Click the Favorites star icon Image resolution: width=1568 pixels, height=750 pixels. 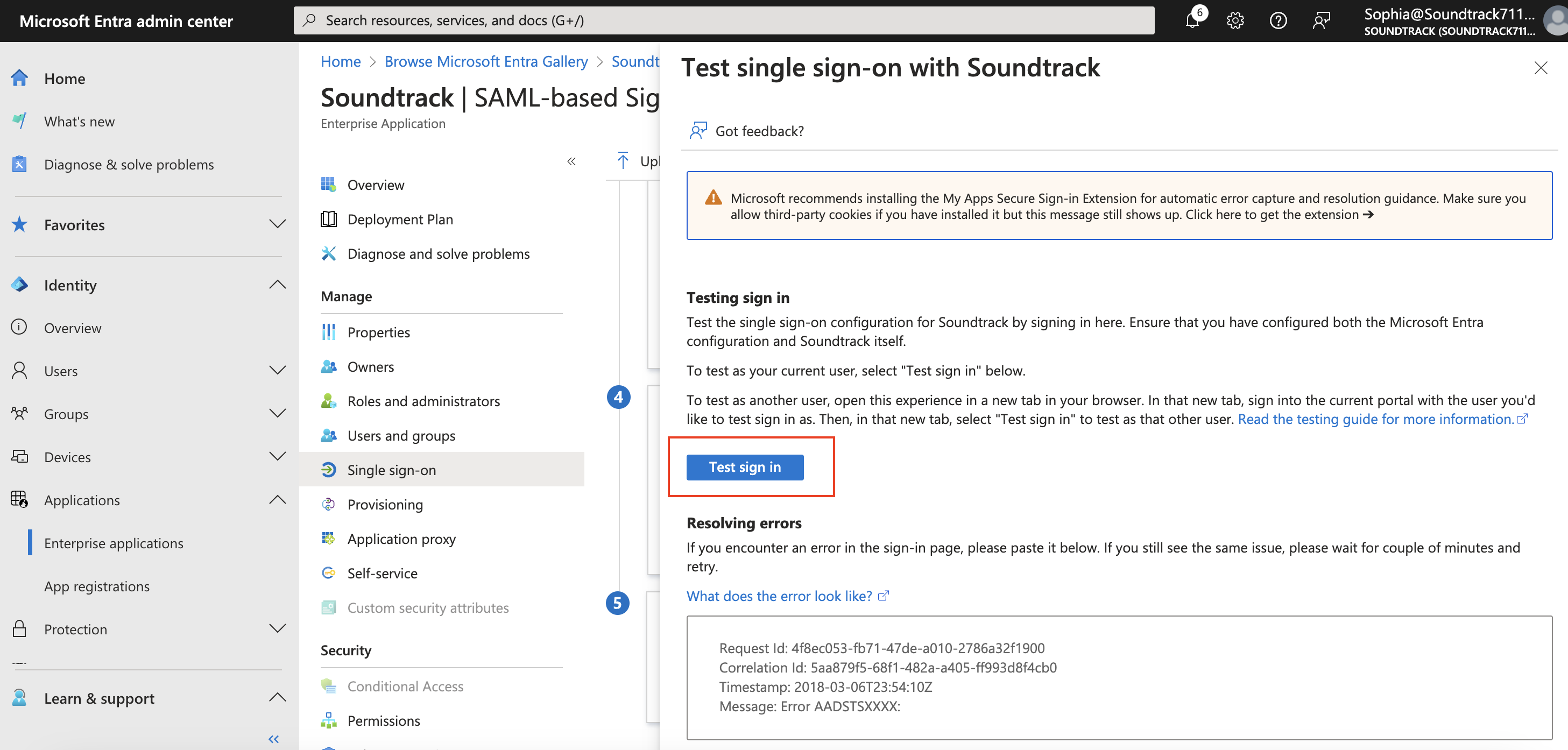tap(19, 224)
